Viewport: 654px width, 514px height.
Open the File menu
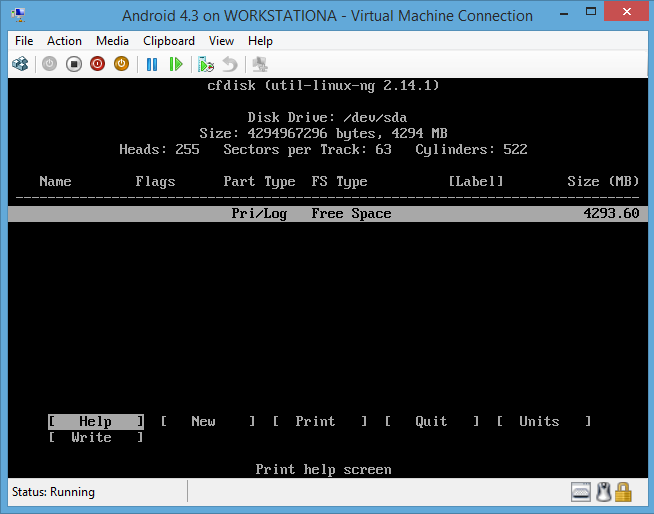pos(24,41)
